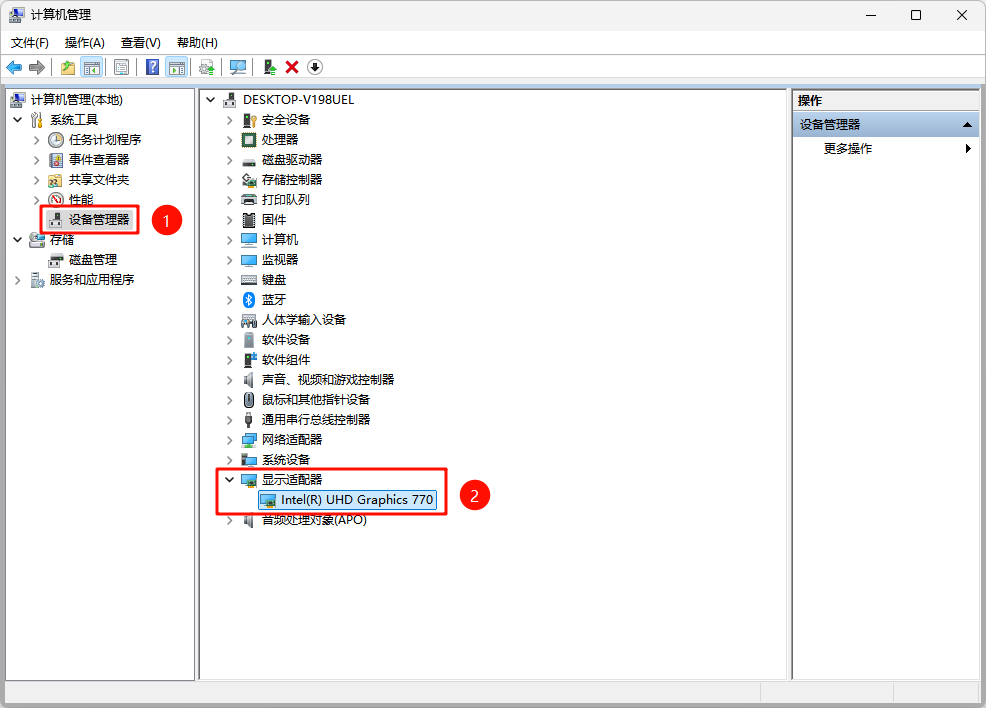
Task: Click the performance gauge icon beside 性能
Action: pos(56,200)
